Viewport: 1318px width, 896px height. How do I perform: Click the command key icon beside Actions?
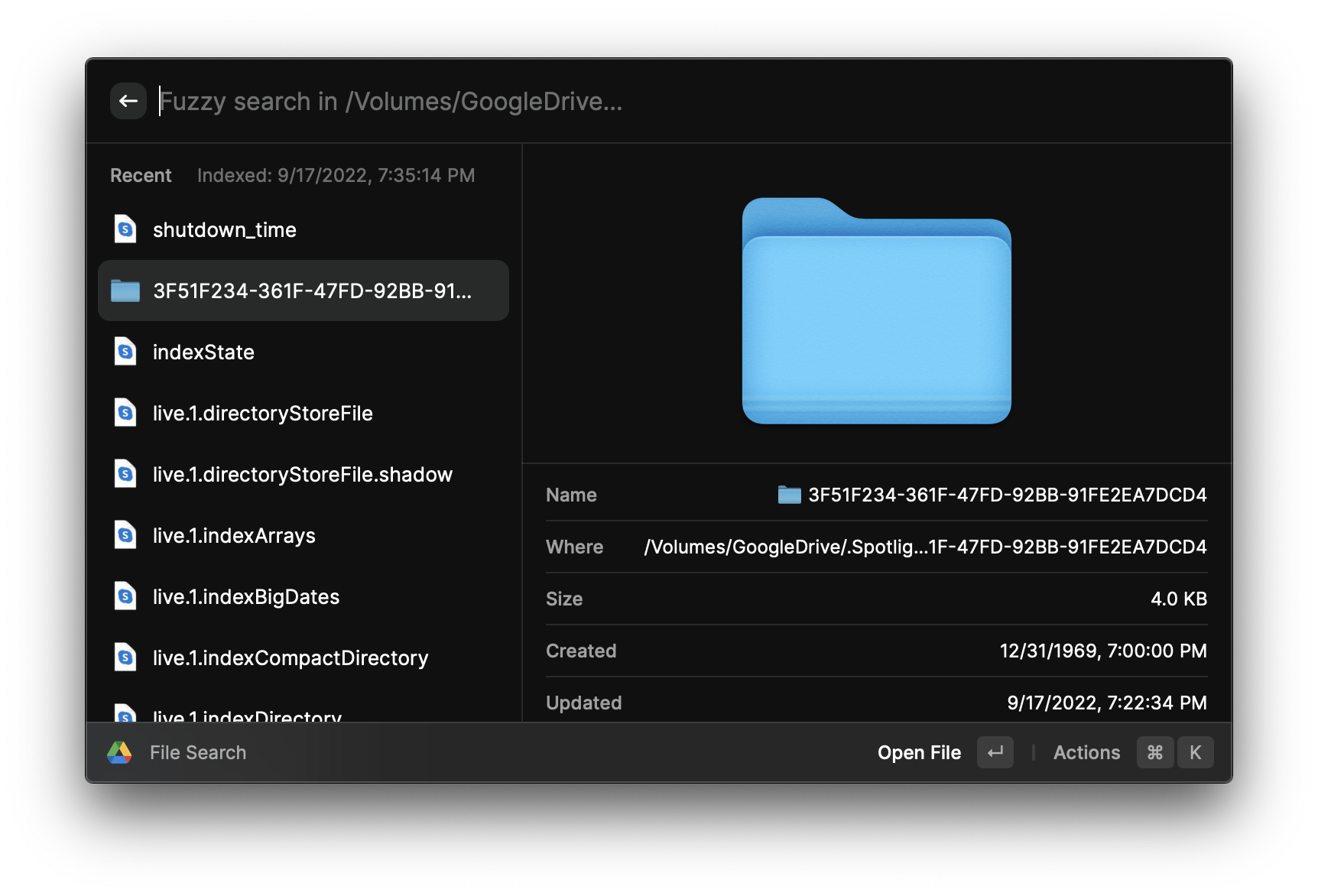pos(1154,752)
